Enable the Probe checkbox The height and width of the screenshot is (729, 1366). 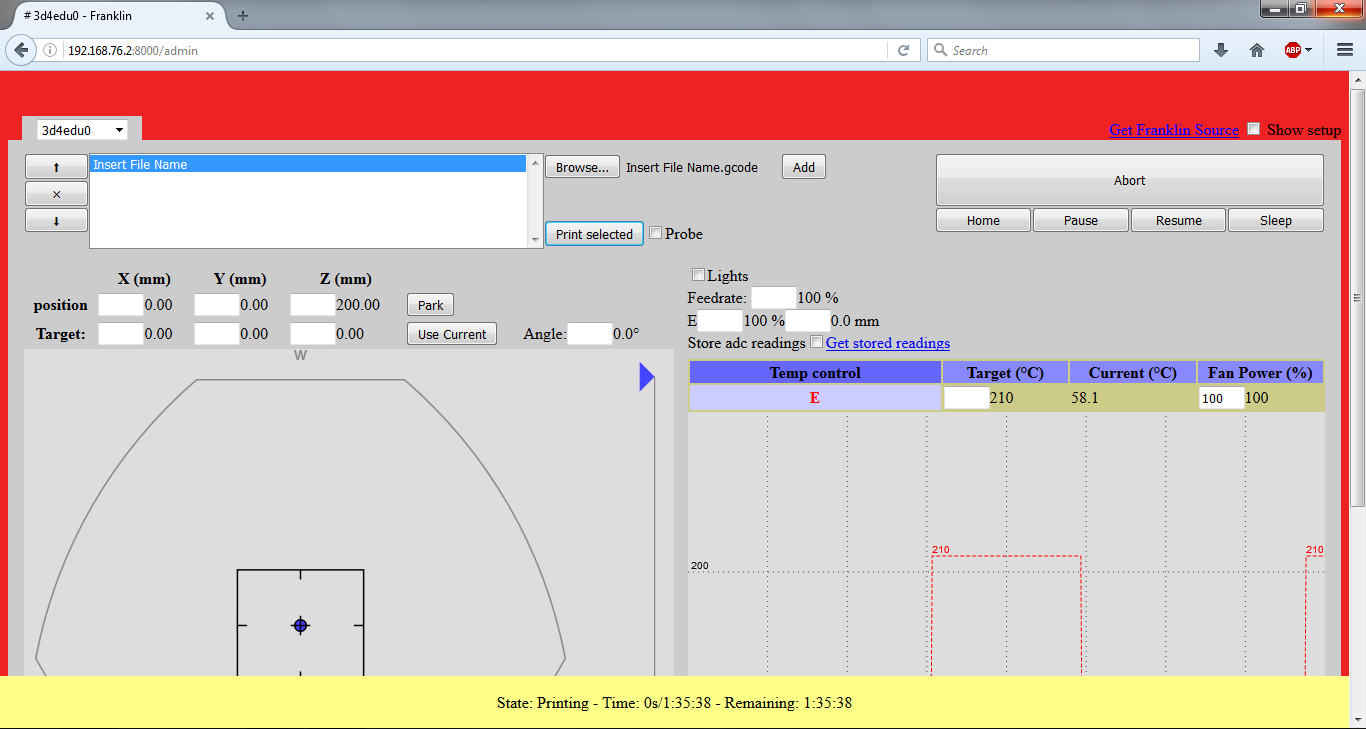[x=656, y=233]
